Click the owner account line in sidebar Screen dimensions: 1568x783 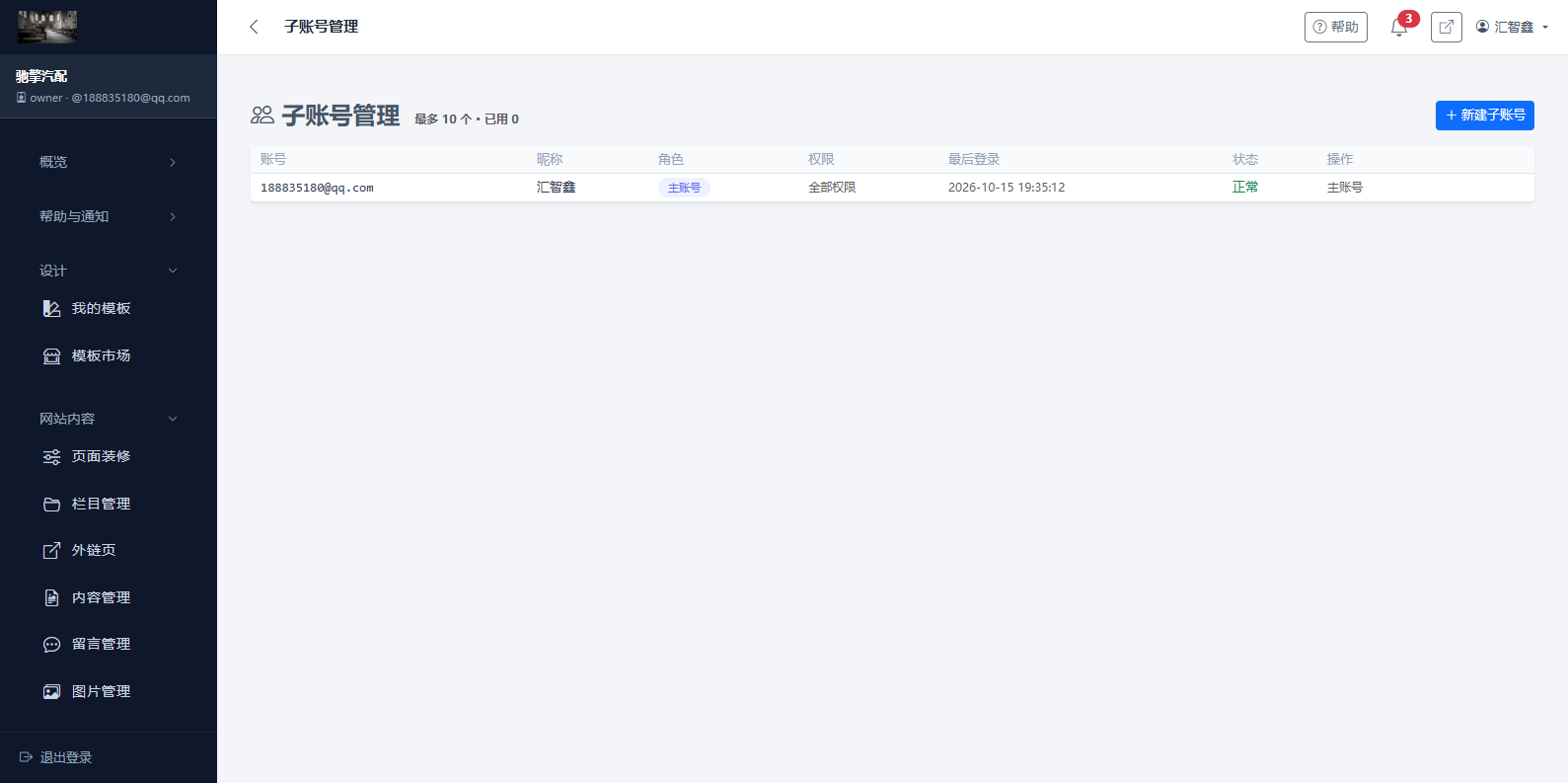[x=103, y=98]
